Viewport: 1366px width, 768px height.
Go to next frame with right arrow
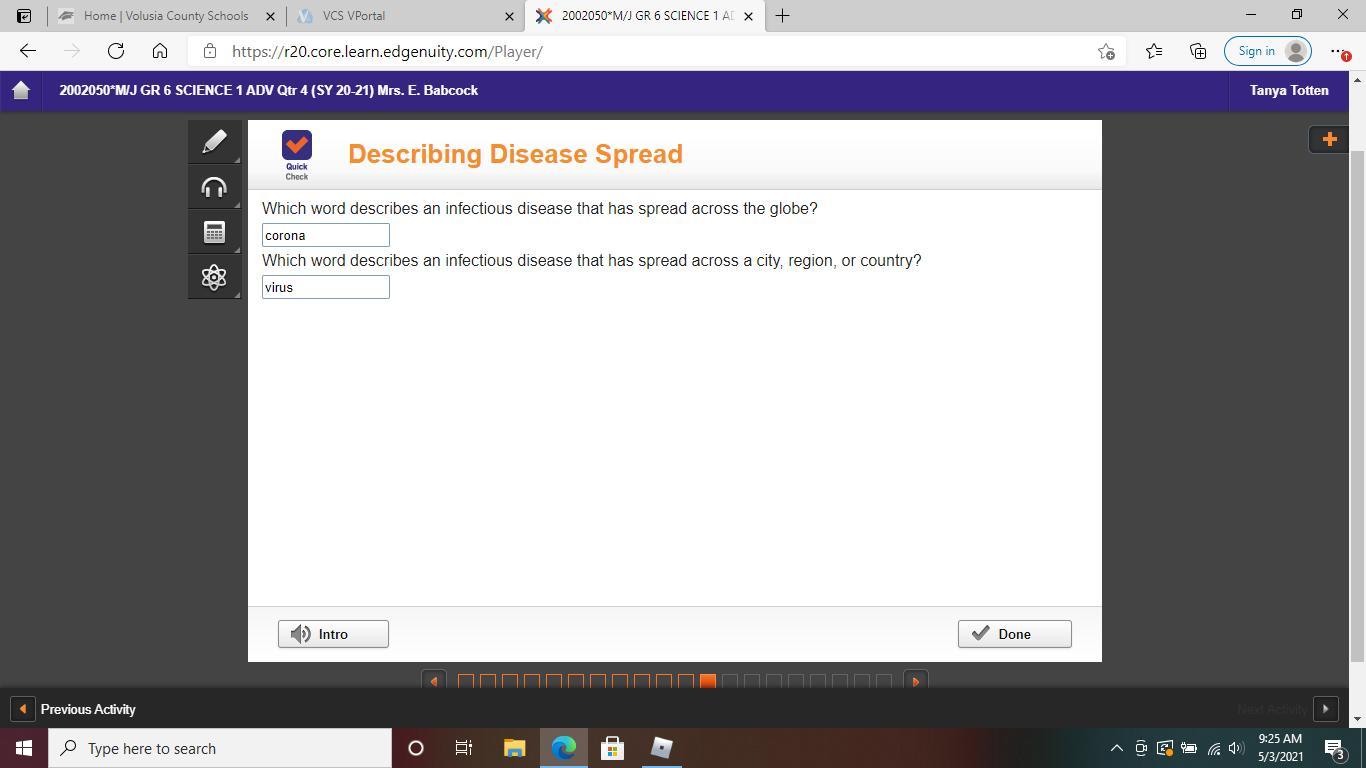pyautogui.click(x=915, y=681)
